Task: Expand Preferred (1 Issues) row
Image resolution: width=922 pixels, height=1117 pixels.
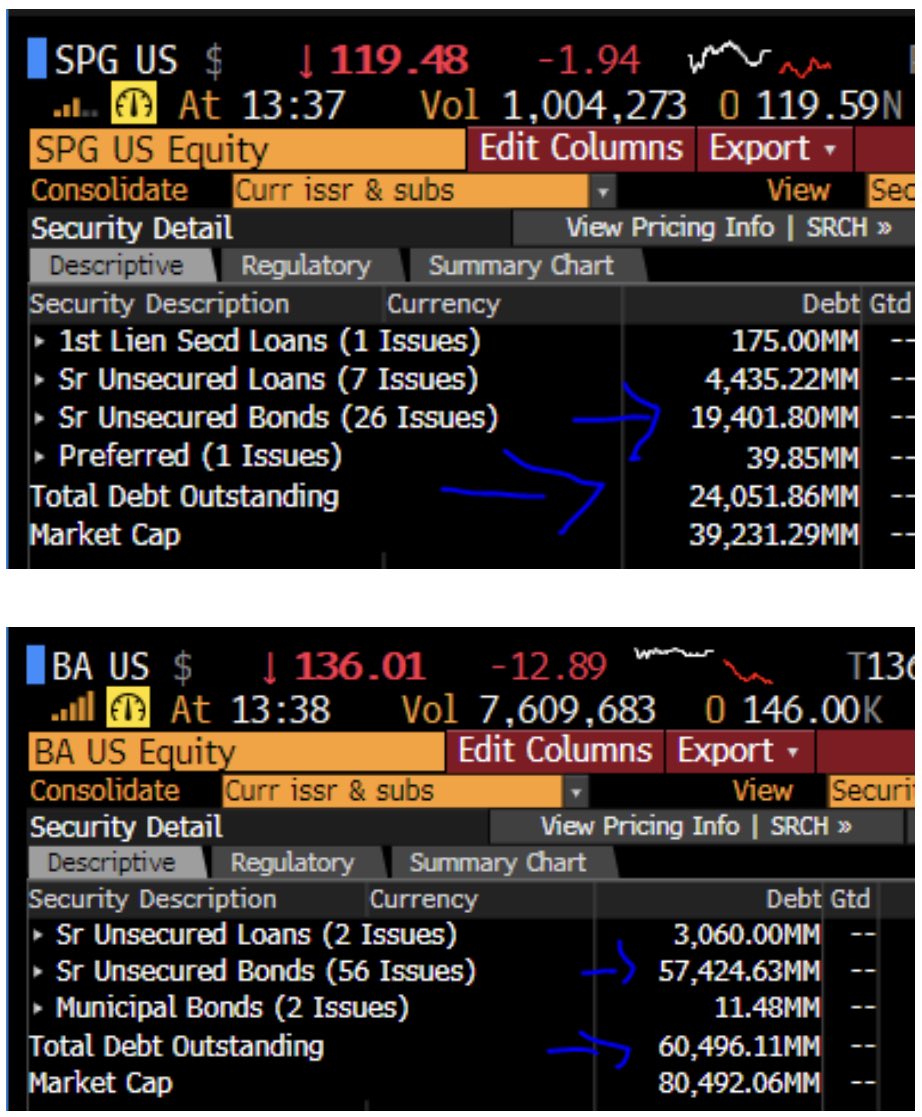Action: click(x=39, y=456)
